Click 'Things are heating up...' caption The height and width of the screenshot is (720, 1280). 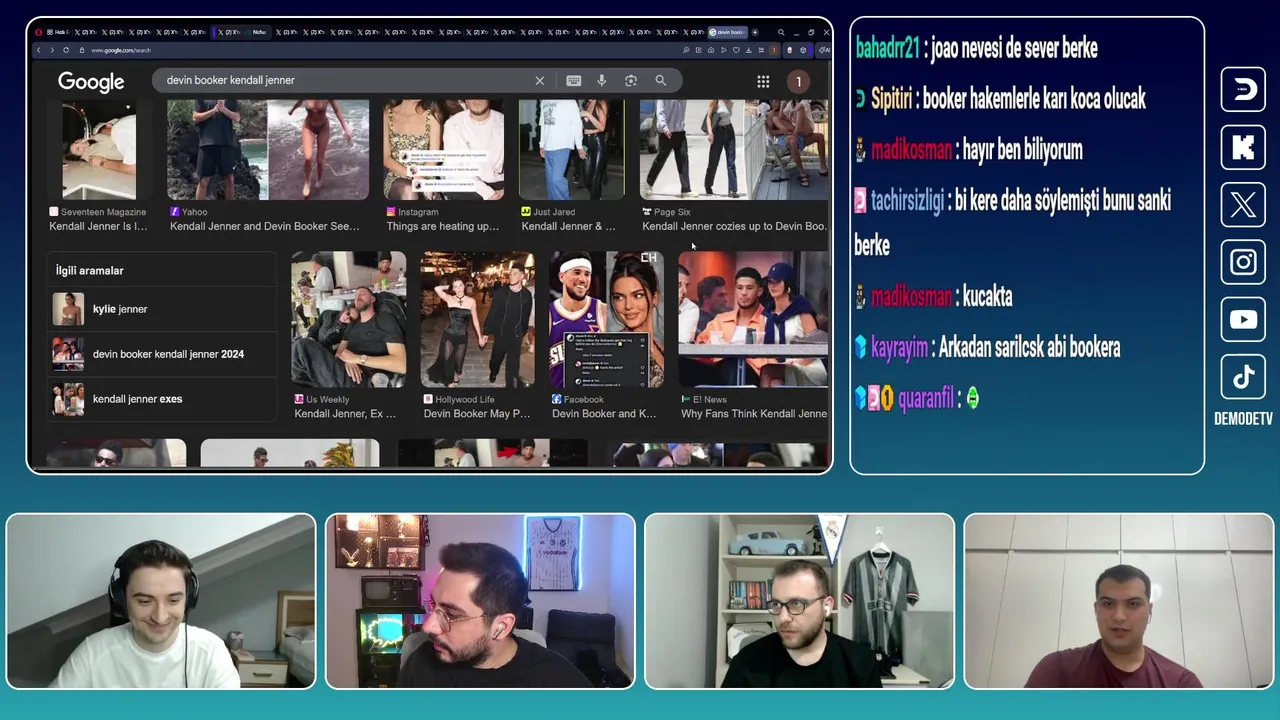click(x=443, y=227)
